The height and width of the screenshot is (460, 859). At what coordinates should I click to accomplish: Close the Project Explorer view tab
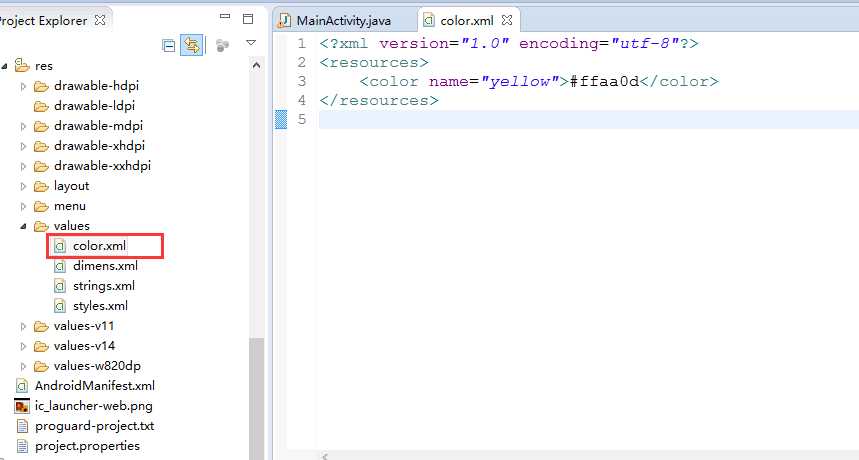(x=100, y=20)
